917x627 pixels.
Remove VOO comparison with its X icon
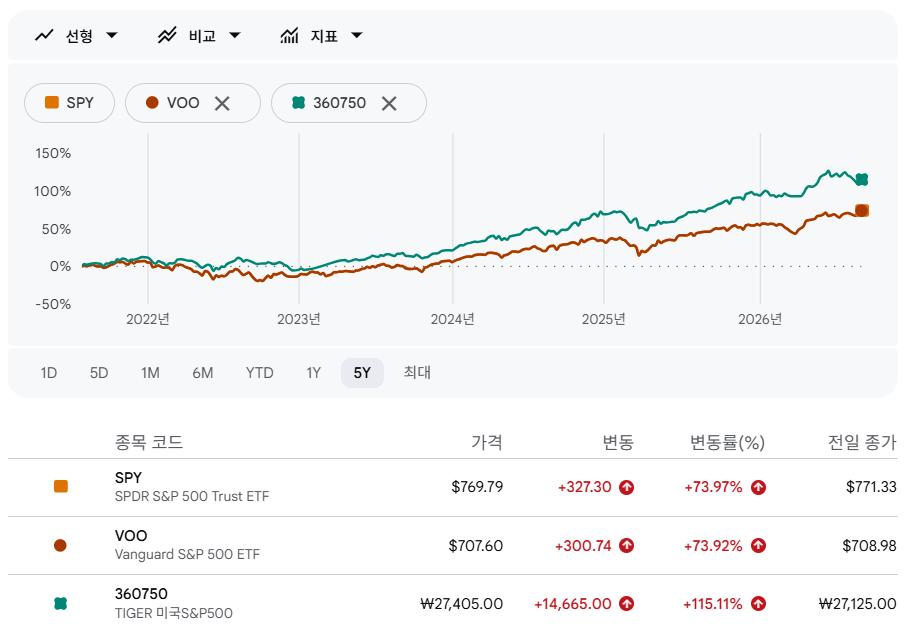coord(222,104)
